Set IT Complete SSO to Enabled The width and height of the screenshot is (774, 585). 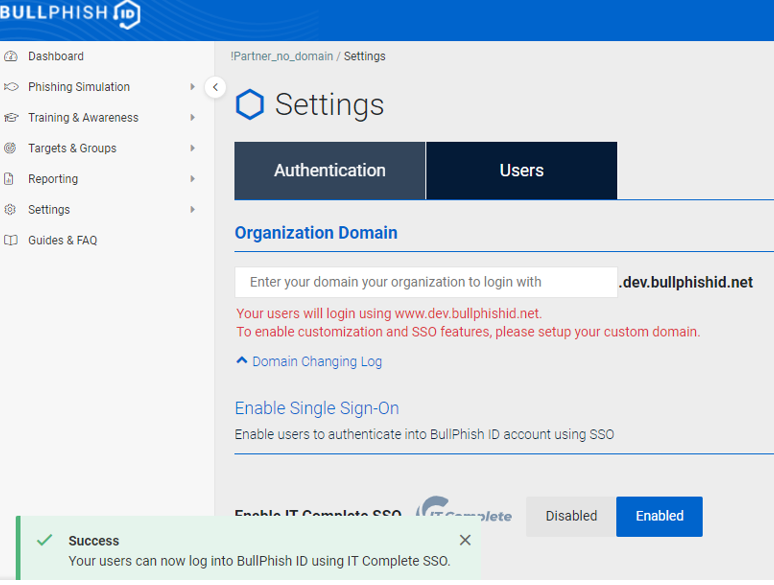(659, 516)
